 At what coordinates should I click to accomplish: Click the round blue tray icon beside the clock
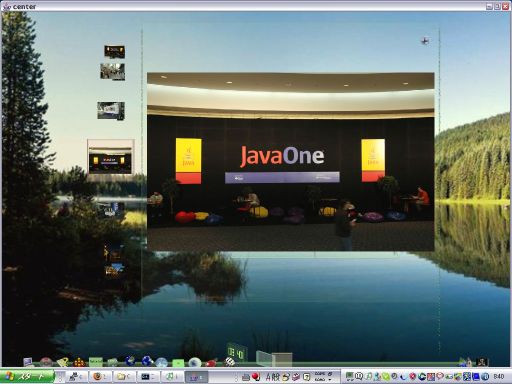click(x=485, y=376)
